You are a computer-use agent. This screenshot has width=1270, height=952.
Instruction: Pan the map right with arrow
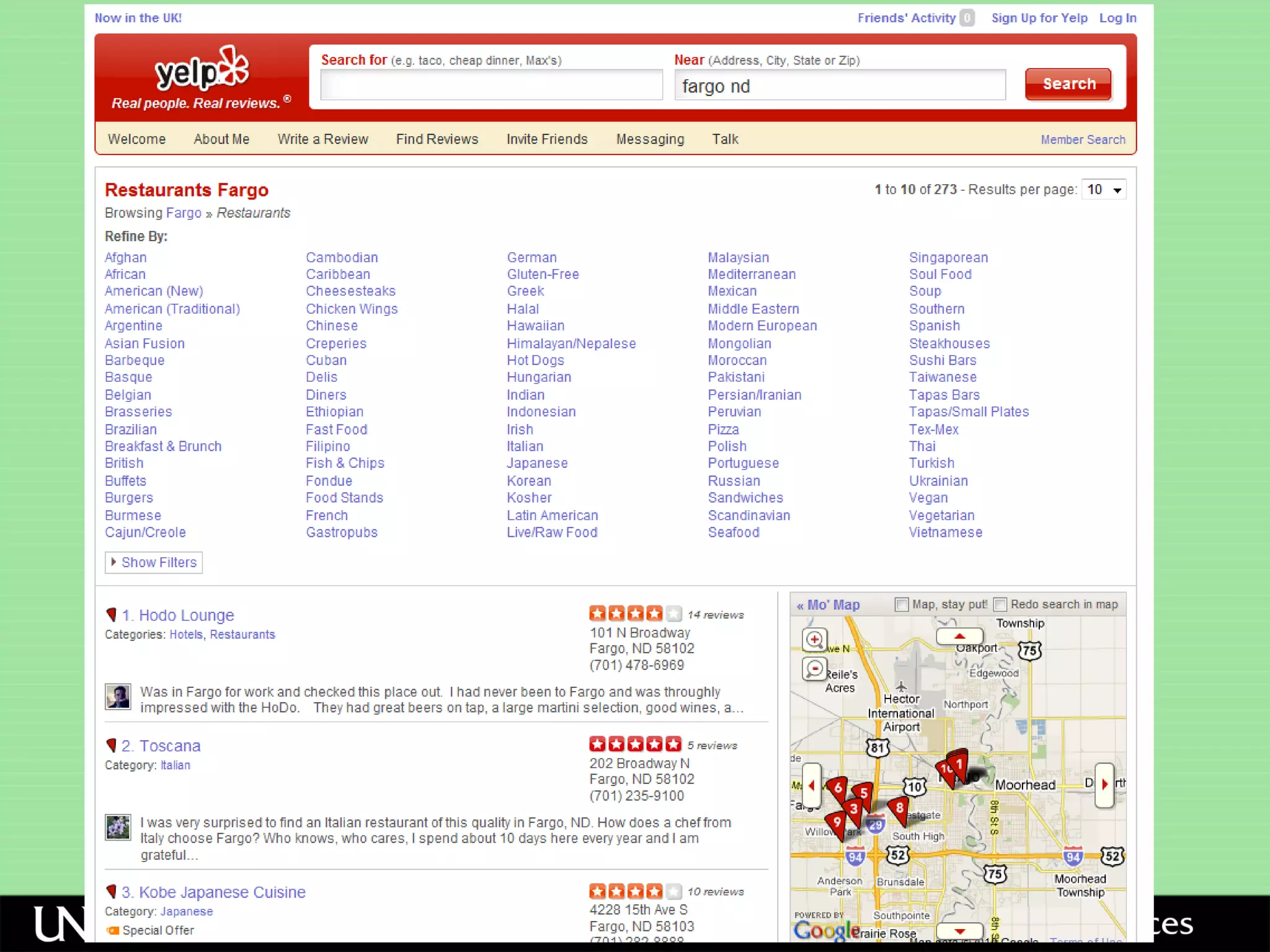[x=1104, y=785]
